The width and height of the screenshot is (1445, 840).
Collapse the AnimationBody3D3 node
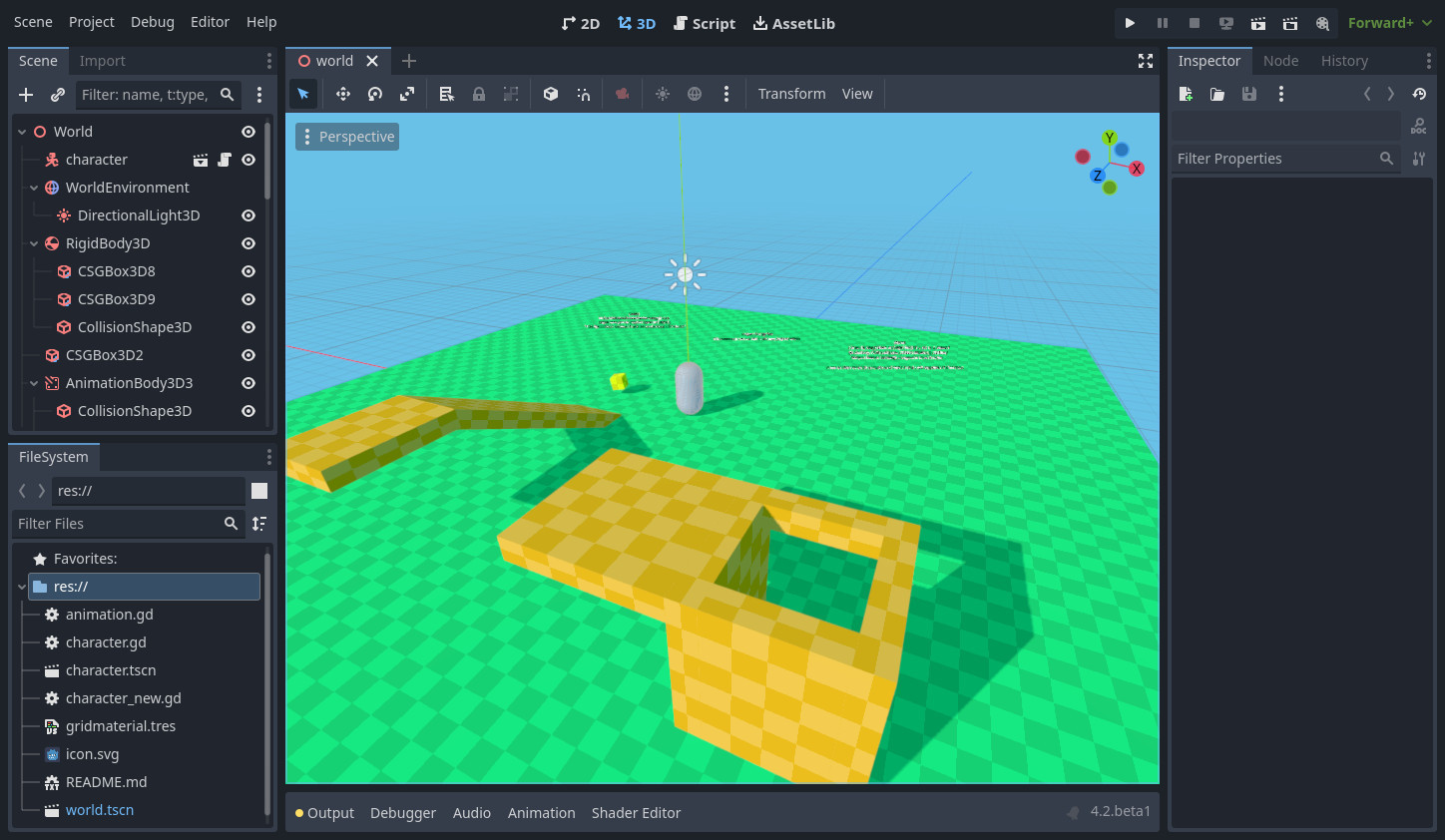click(x=34, y=383)
